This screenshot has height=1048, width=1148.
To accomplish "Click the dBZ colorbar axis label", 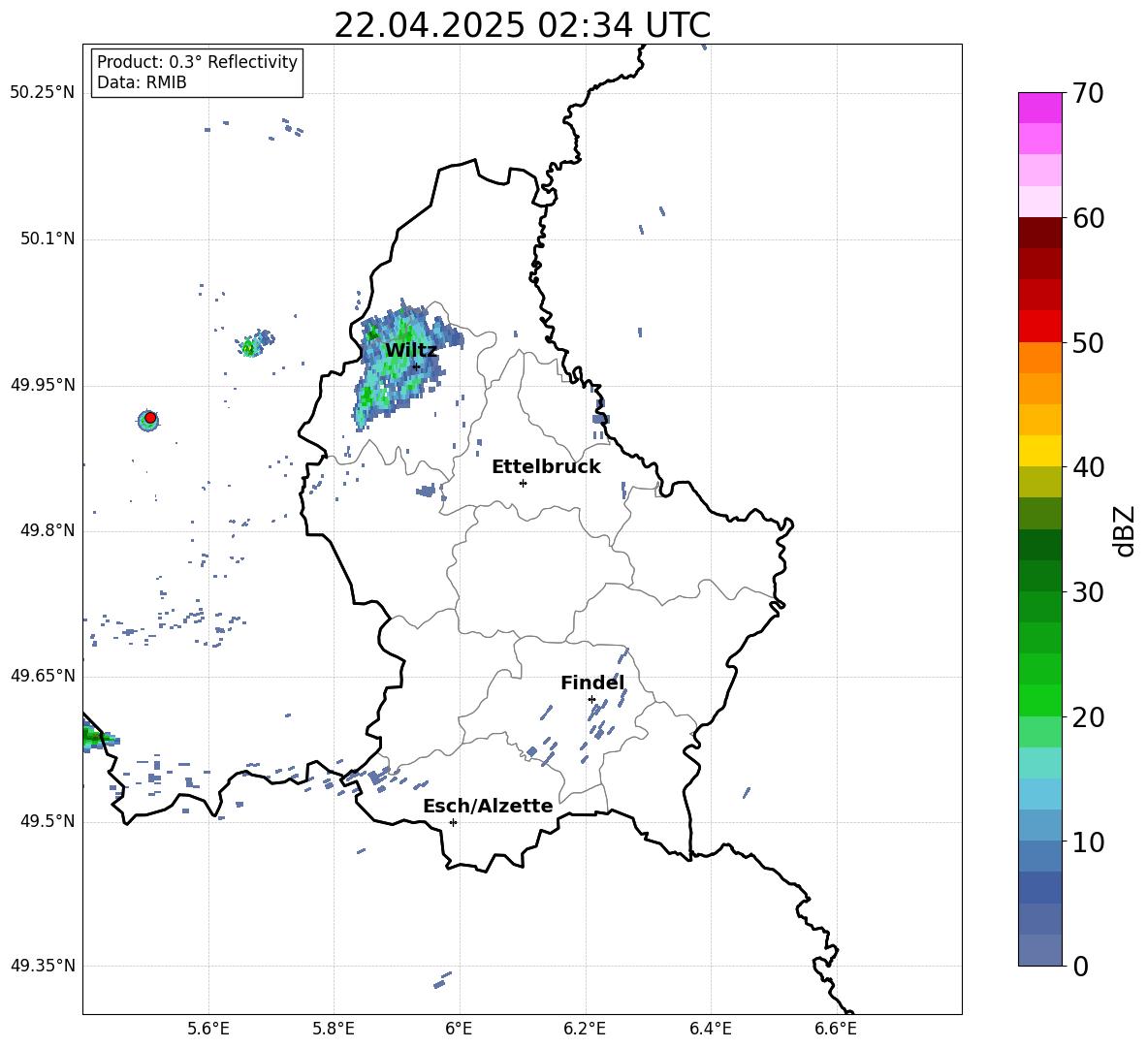I will tap(1126, 530).
